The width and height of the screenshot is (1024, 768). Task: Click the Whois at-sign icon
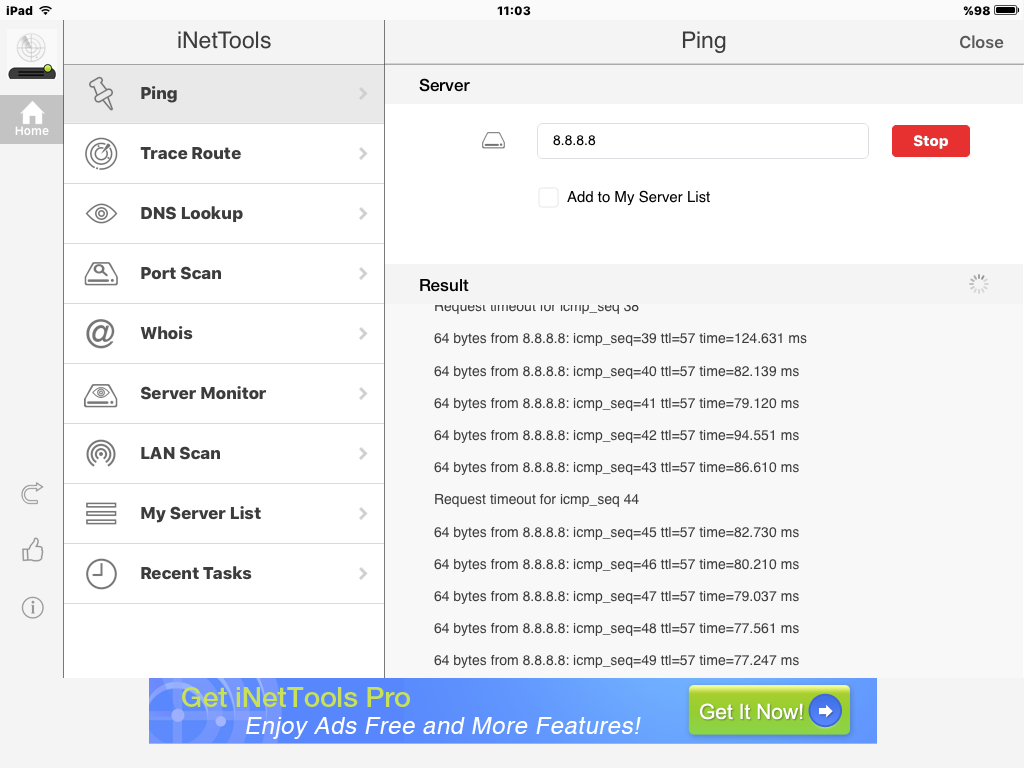click(x=101, y=334)
